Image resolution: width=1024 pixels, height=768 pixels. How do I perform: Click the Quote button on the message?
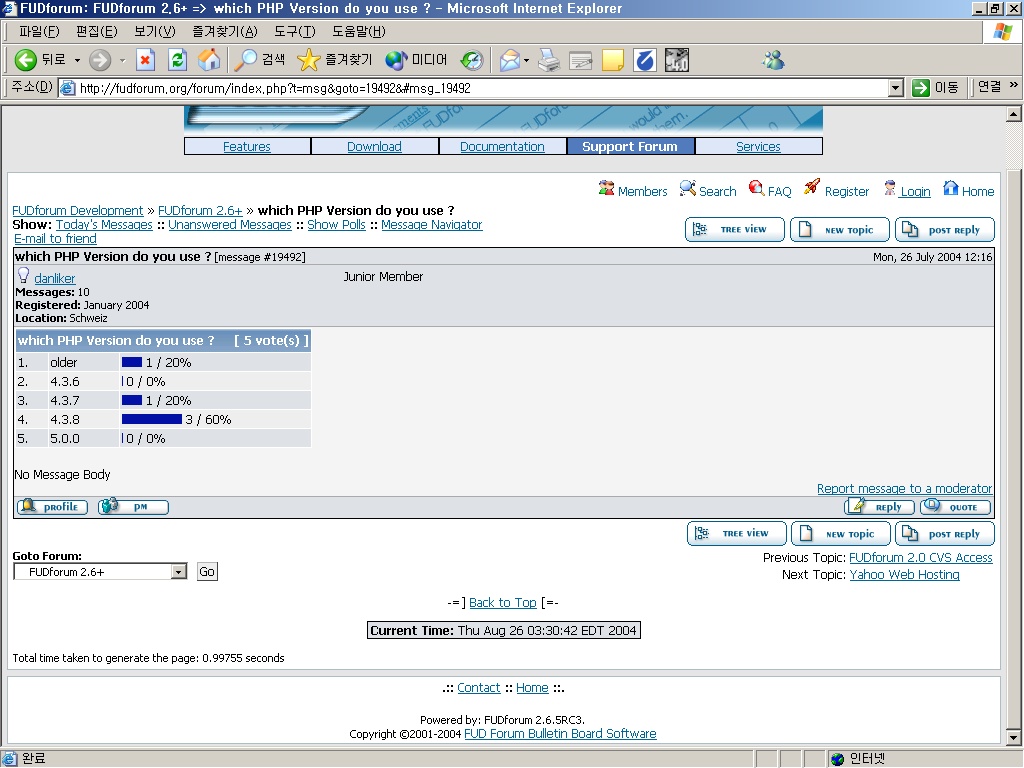click(955, 506)
